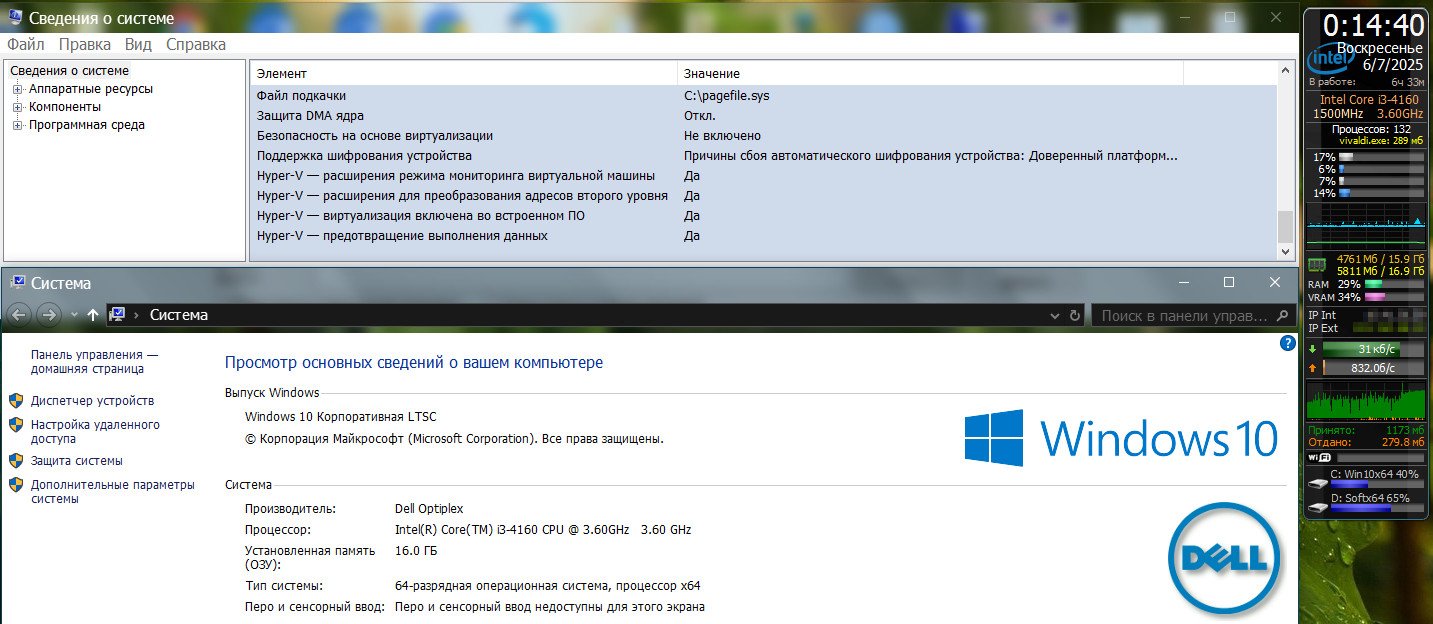Click the computer icon in address bar
1433x624 pixels.
pos(117,315)
